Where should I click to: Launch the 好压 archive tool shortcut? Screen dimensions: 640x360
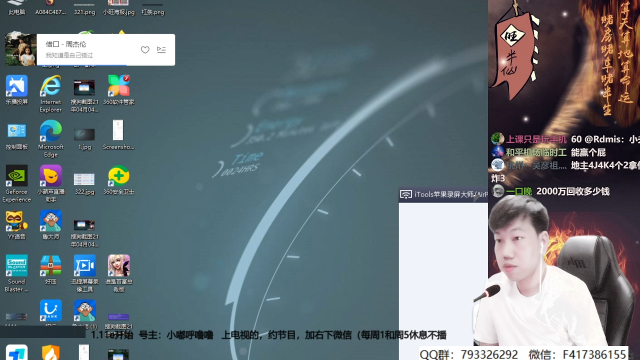click(51, 269)
